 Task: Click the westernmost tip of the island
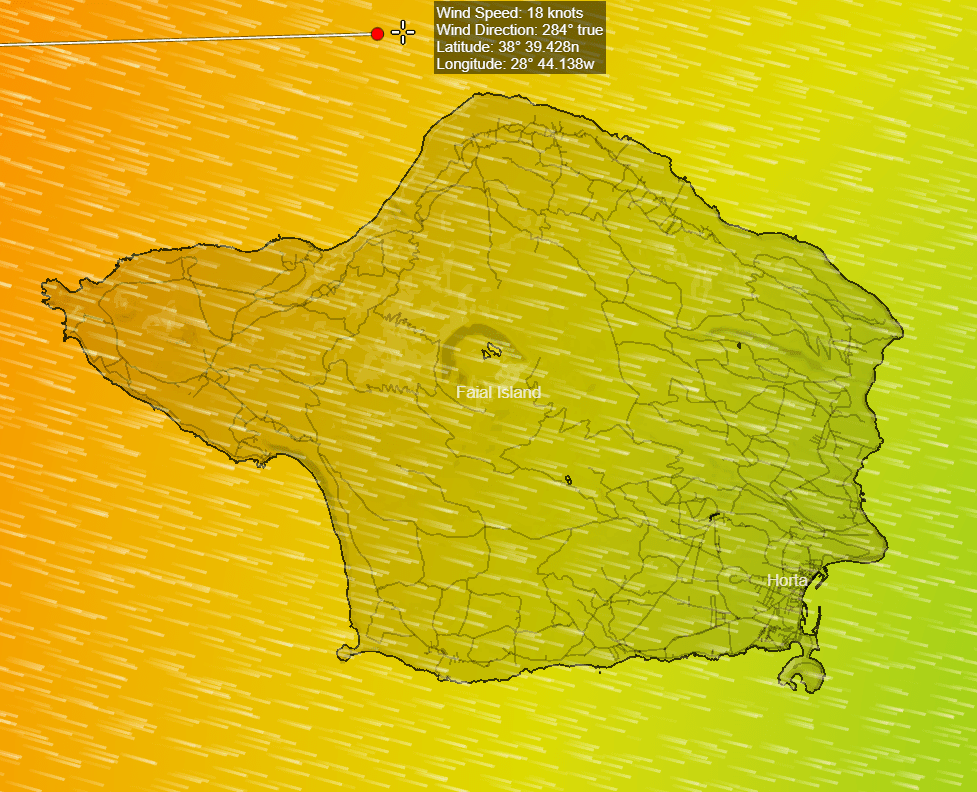pos(45,284)
